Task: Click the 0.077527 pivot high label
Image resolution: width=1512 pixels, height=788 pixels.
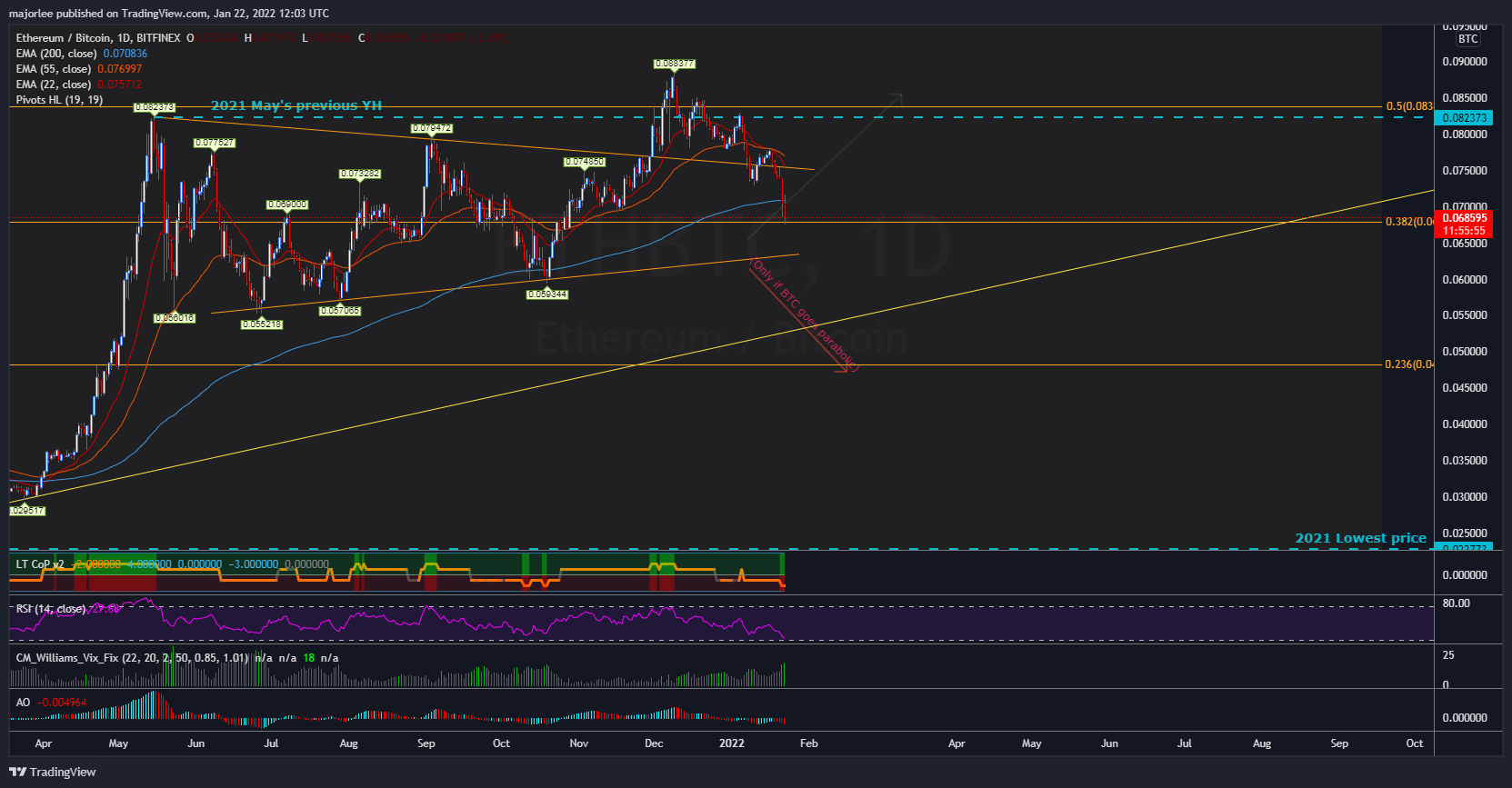Action: (x=215, y=143)
